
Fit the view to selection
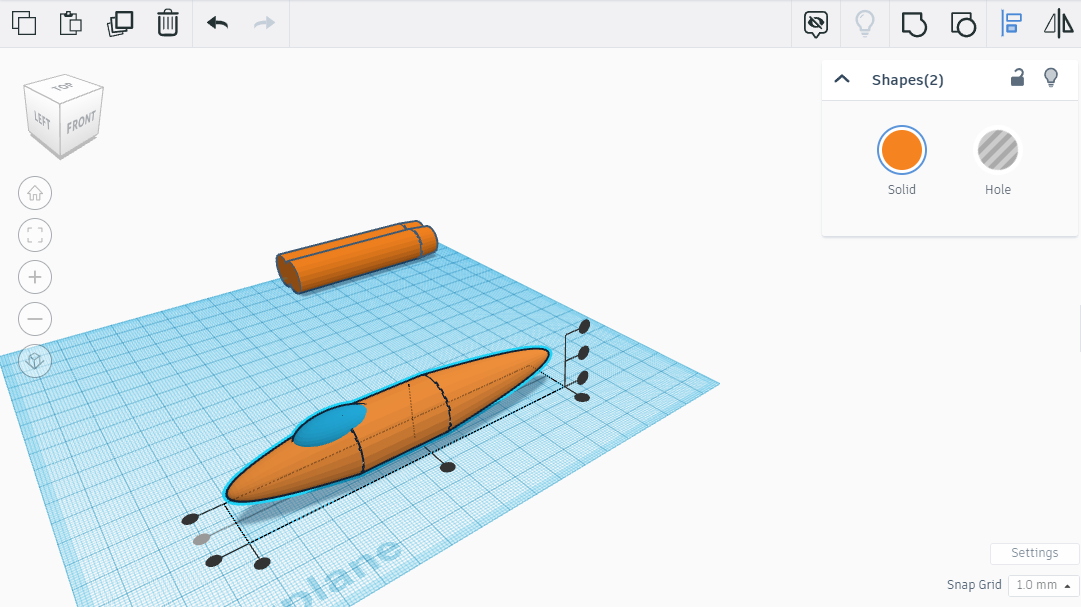[35, 235]
